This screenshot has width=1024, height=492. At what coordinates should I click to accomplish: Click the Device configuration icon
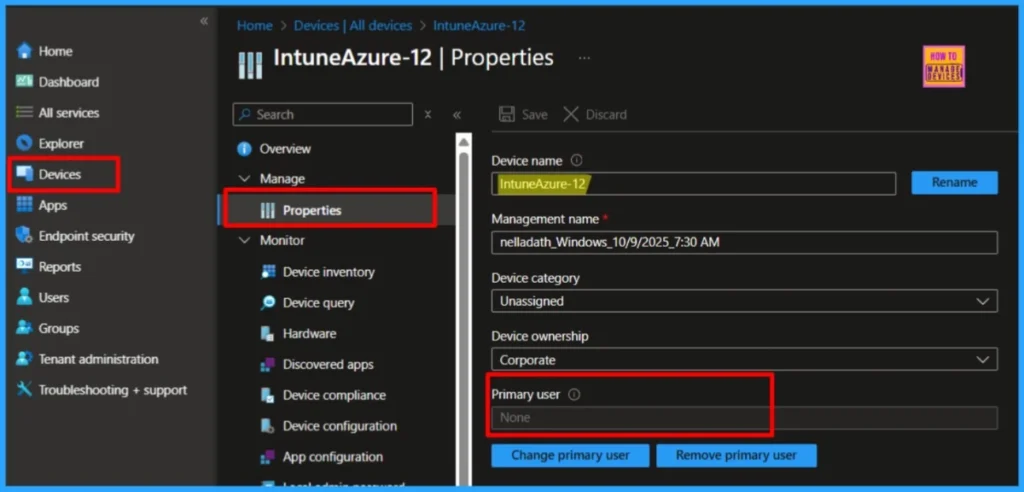pyautogui.click(x=268, y=426)
